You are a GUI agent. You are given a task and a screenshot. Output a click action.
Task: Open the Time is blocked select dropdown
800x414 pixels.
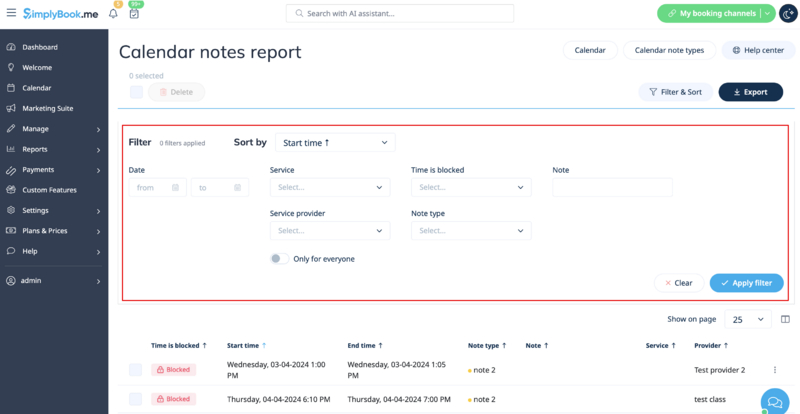[471, 187]
